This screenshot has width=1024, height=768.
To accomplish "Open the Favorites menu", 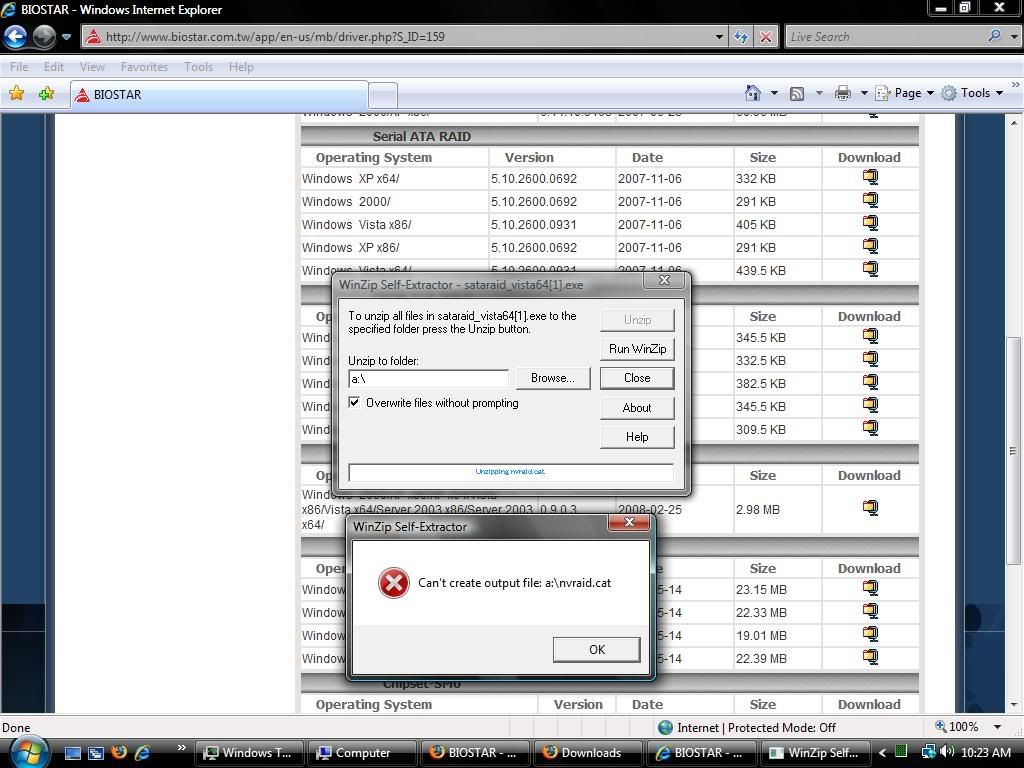I will (x=144, y=67).
